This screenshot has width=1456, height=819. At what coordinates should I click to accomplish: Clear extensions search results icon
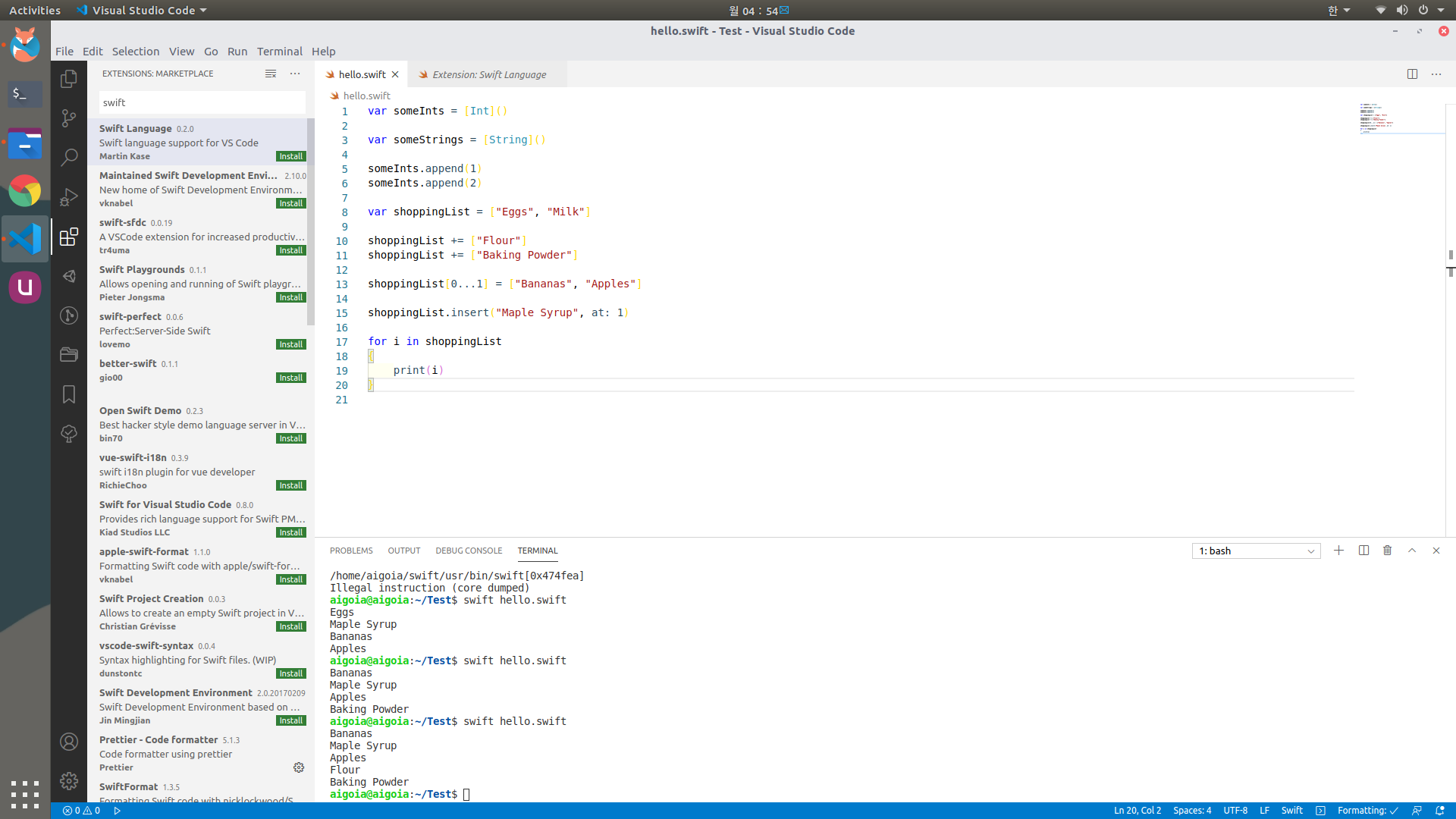point(271,74)
